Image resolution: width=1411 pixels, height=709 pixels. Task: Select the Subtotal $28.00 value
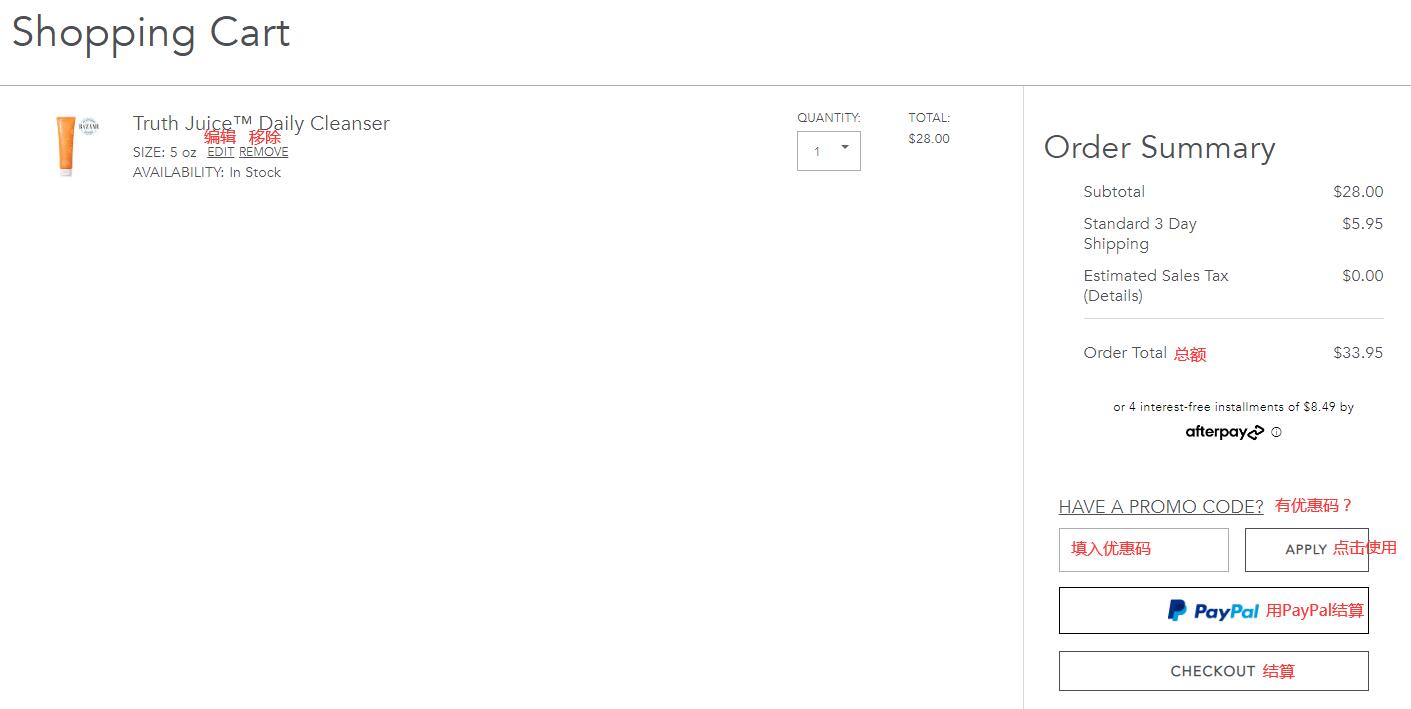point(1358,191)
